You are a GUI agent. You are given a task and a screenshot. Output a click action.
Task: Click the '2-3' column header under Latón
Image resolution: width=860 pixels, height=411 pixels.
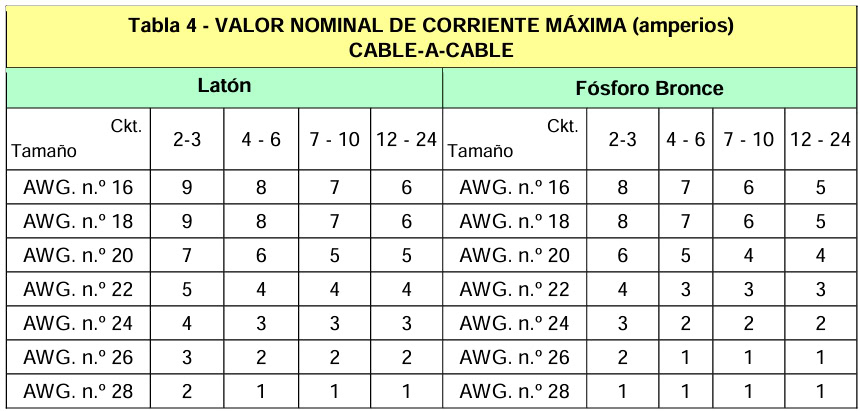(x=187, y=140)
